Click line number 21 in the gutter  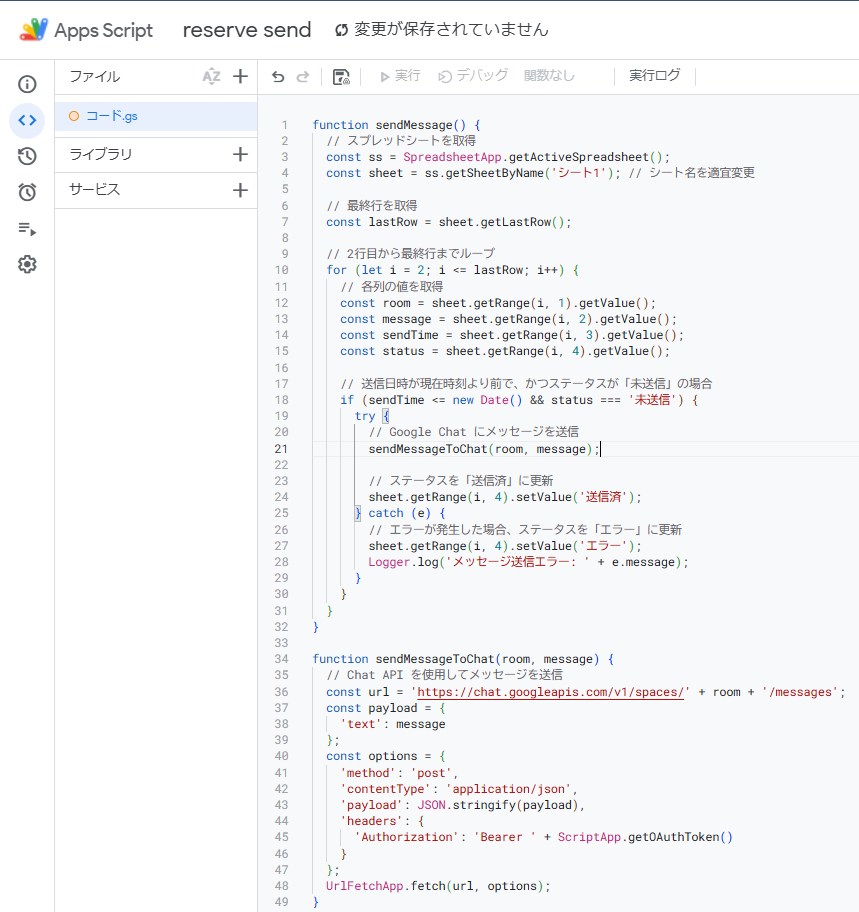[281, 449]
